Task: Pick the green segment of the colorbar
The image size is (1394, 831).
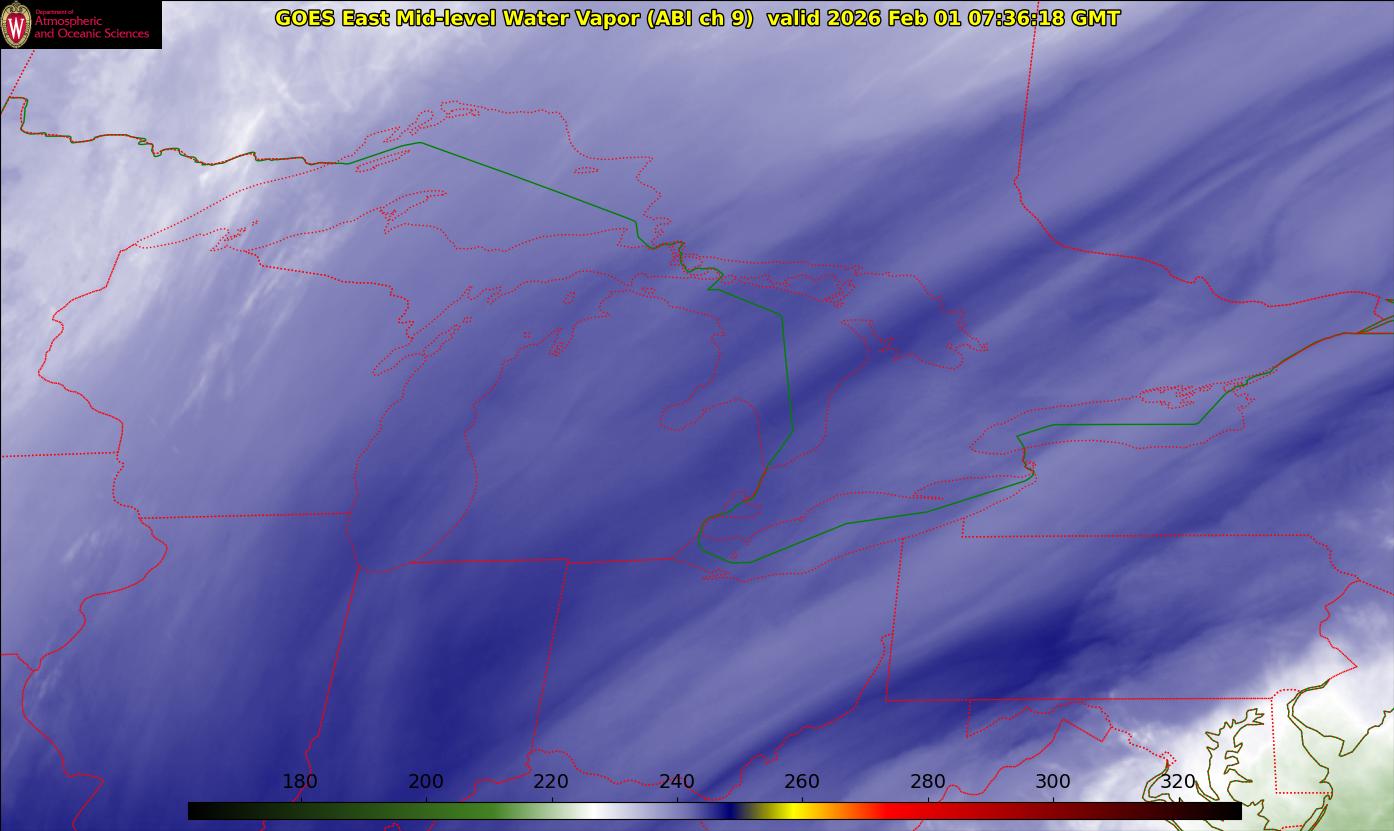Action: [480, 811]
